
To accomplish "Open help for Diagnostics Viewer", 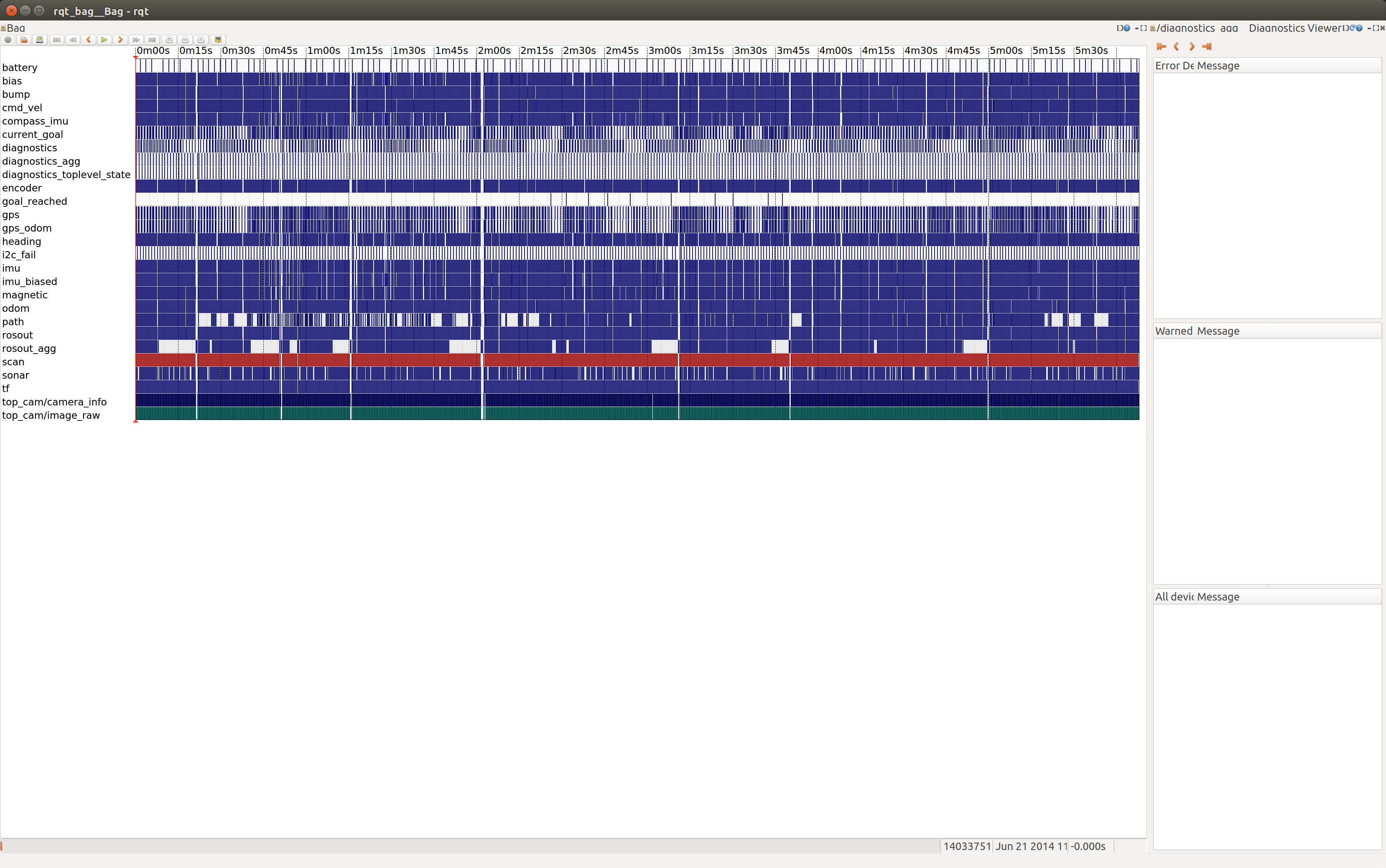I will (1359, 28).
